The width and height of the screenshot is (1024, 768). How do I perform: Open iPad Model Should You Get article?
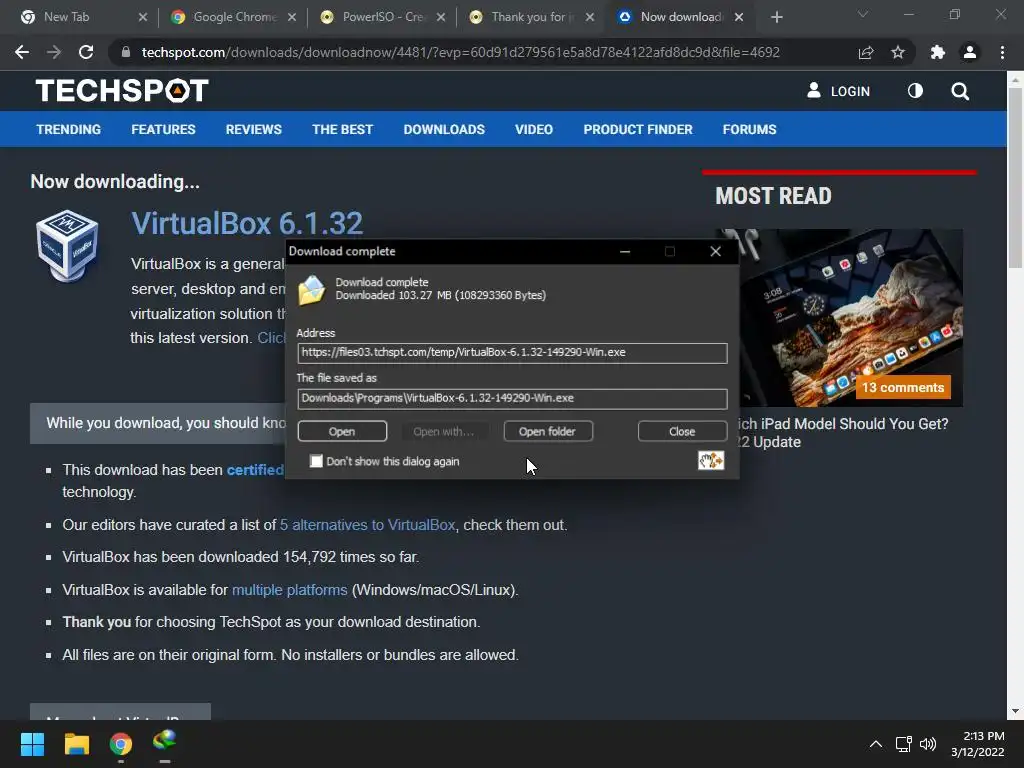coord(842,433)
